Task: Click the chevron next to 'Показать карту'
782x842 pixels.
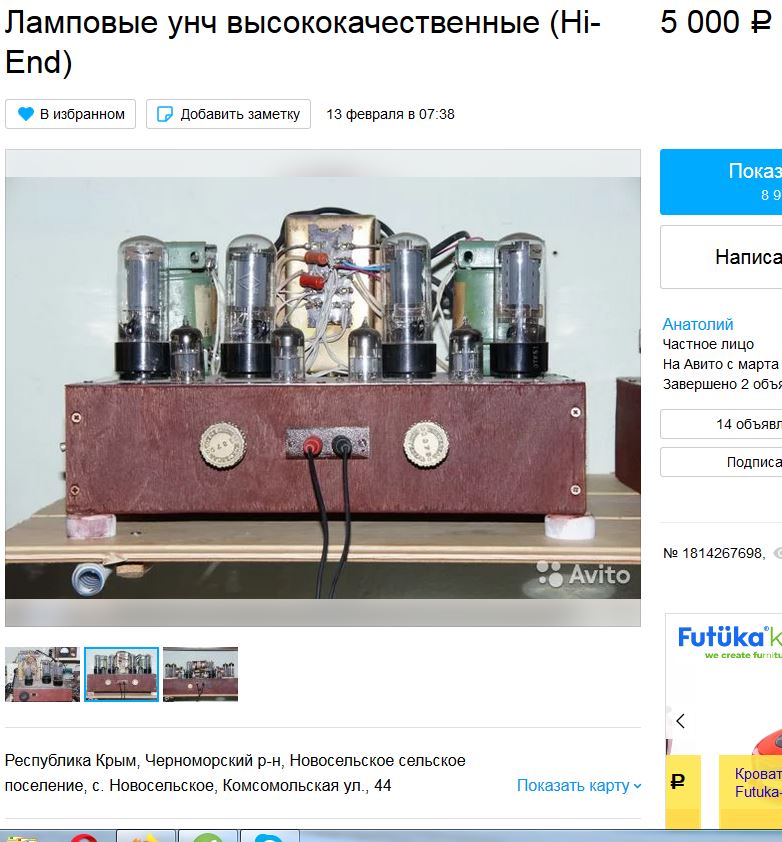Action: (x=637, y=786)
